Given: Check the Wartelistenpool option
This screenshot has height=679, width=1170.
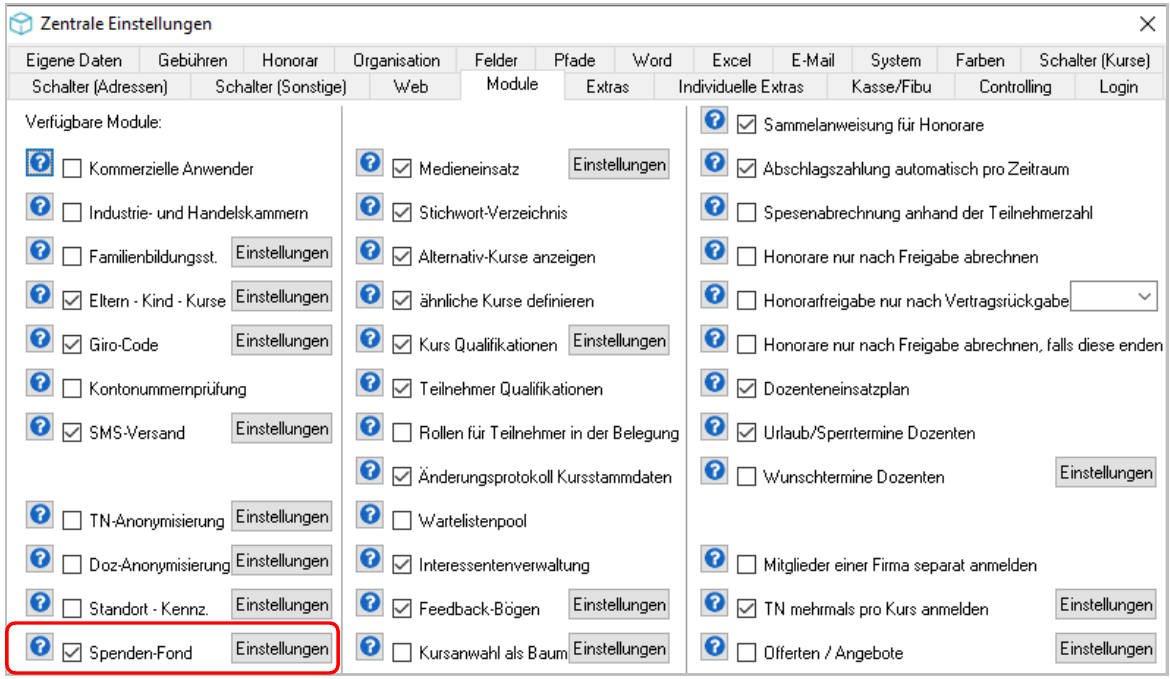Looking at the screenshot, I should point(402,521).
